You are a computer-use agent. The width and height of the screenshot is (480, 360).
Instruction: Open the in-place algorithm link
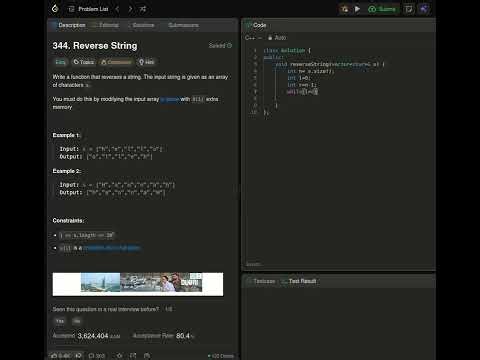click(x=170, y=99)
